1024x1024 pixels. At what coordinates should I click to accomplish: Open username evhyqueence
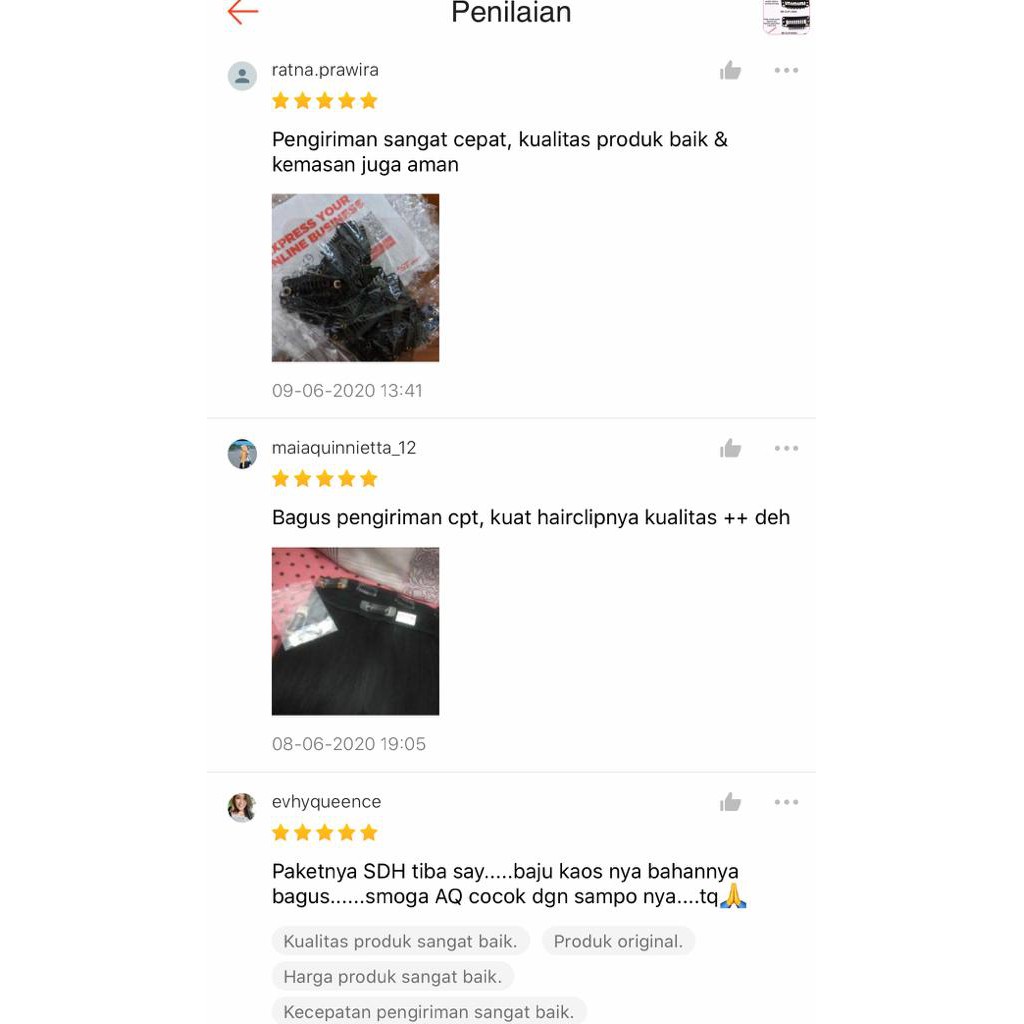[x=327, y=802]
